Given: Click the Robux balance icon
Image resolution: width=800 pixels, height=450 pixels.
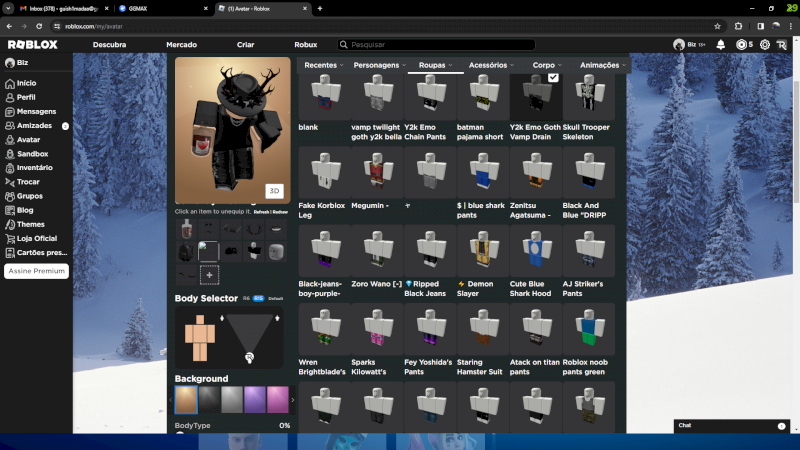Looking at the screenshot, I should (x=741, y=45).
